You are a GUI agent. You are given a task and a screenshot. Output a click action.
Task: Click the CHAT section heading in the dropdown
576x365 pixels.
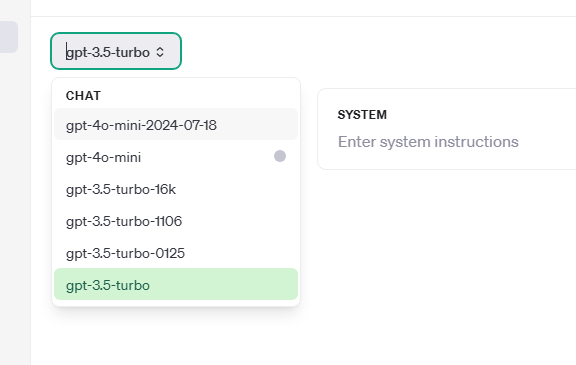point(83,96)
